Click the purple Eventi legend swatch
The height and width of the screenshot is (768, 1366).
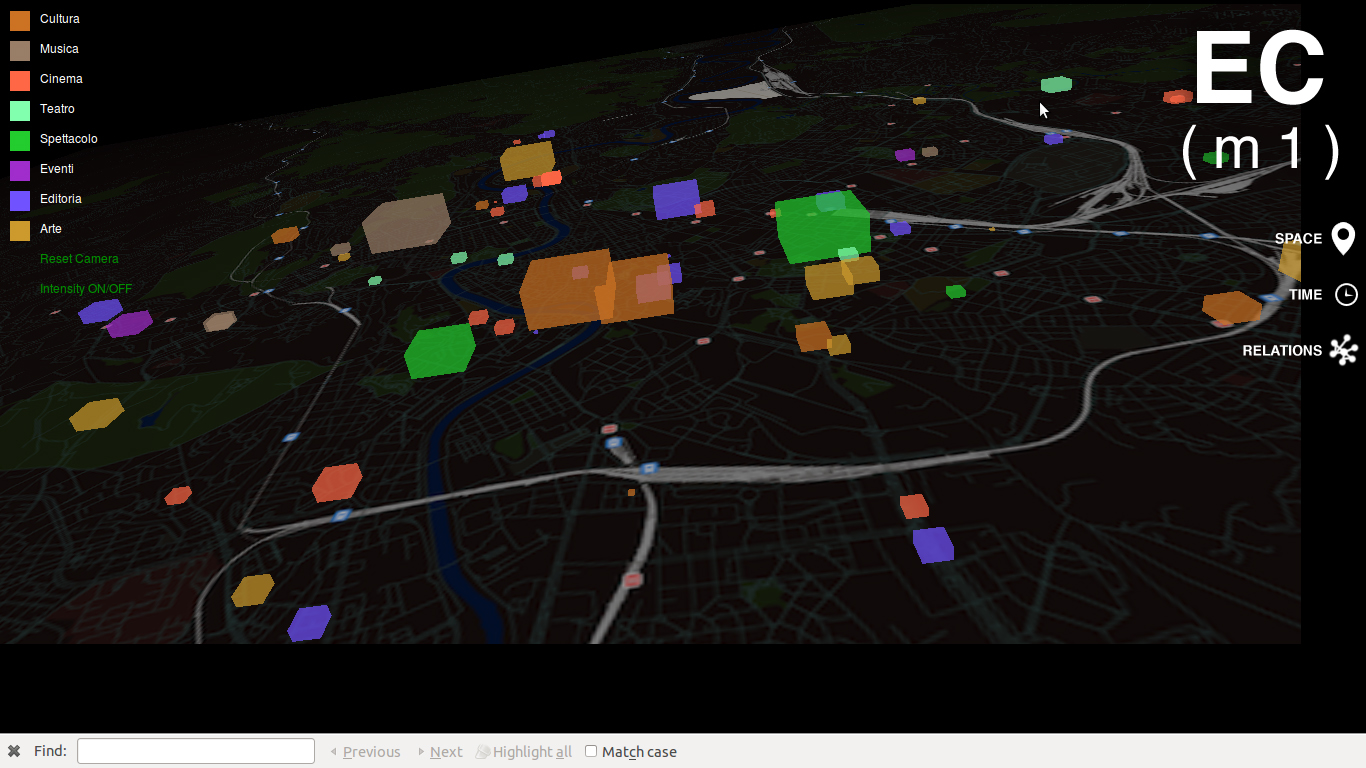coord(20,170)
